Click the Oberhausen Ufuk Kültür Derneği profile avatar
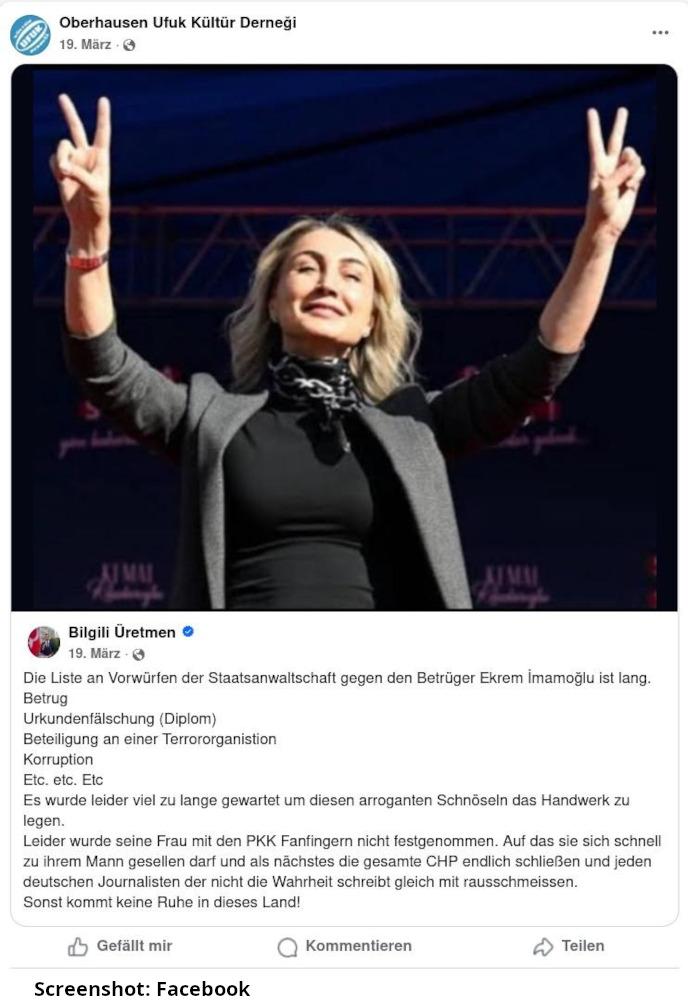The image size is (688, 1004). coord(30,35)
